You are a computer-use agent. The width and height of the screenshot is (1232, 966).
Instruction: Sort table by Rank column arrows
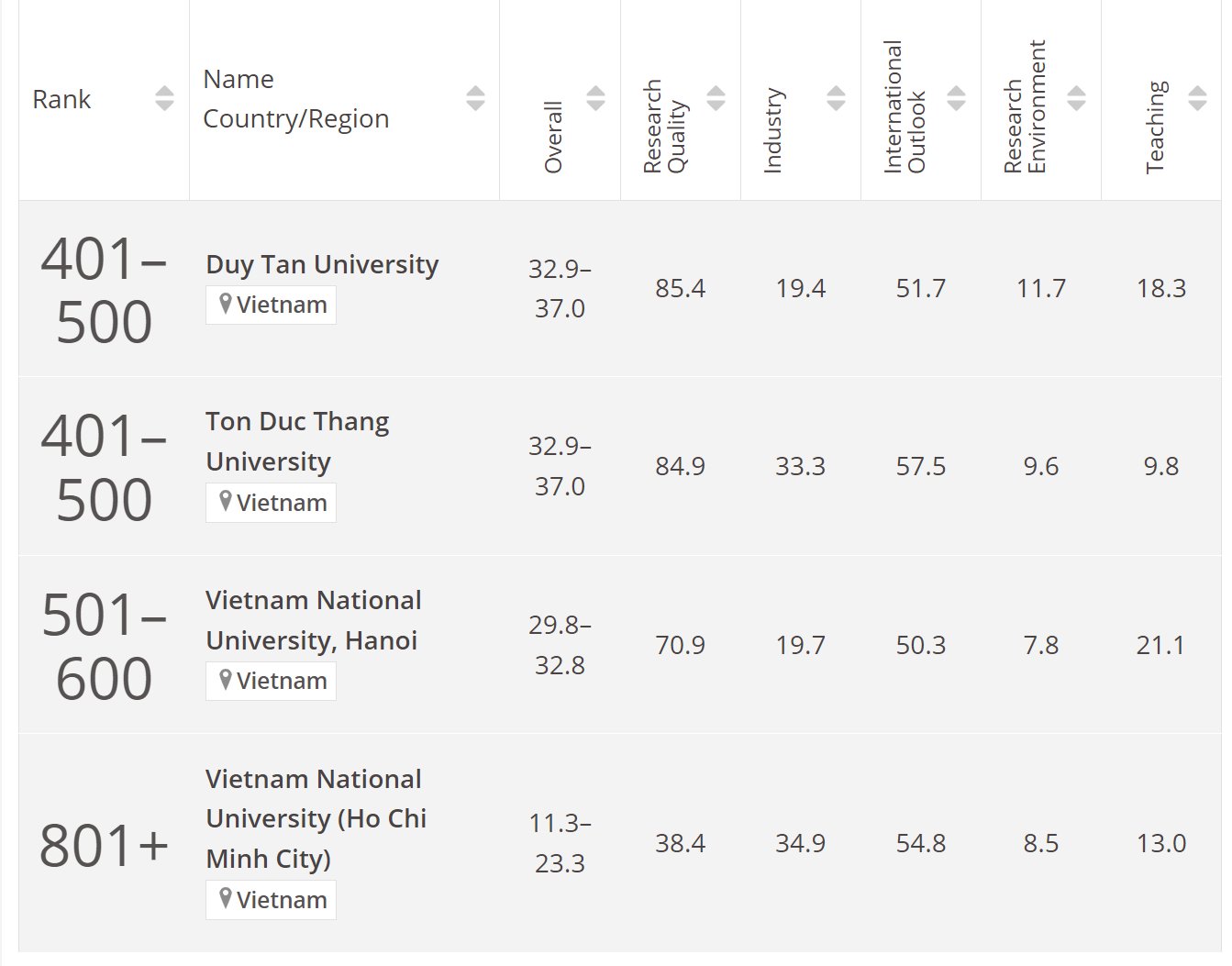(x=164, y=98)
